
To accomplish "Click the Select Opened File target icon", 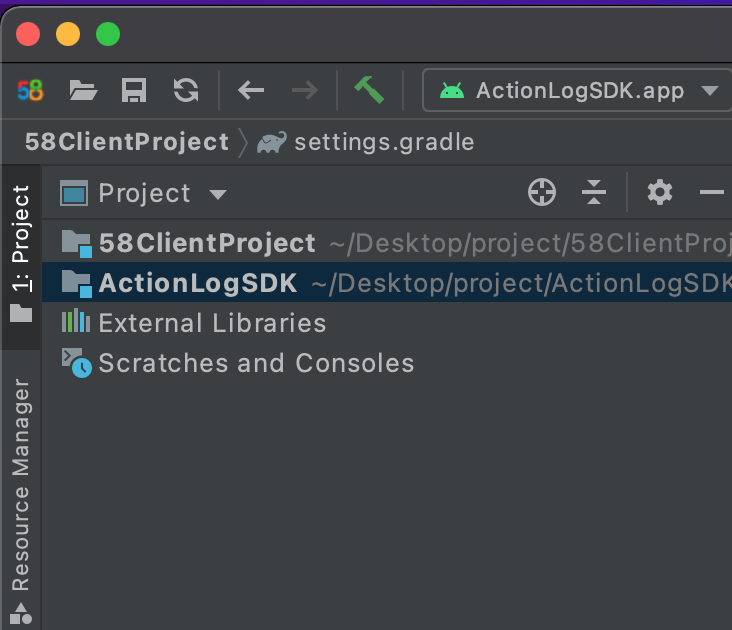I will click(x=542, y=193).
